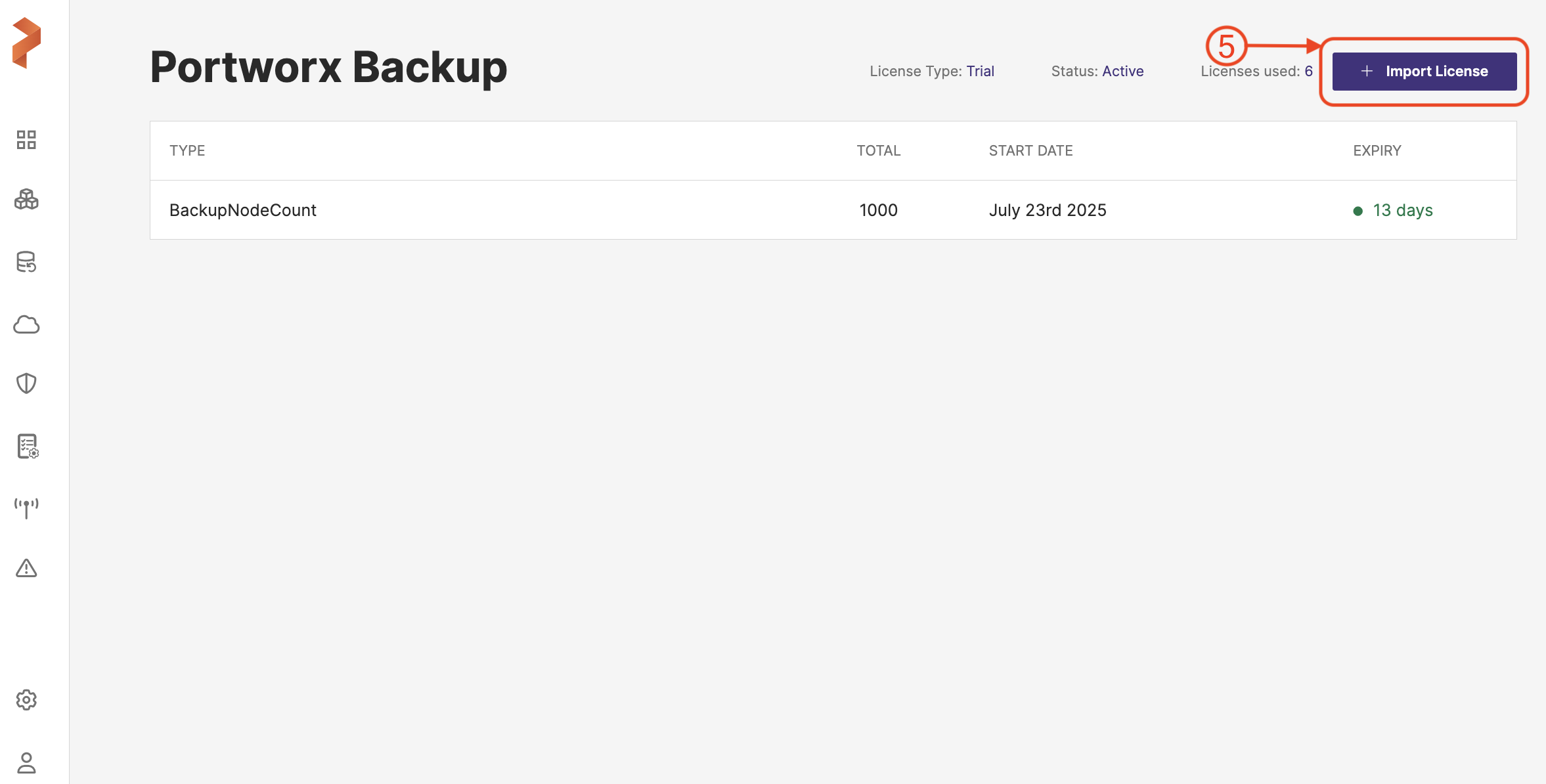Click the Portworx logo icon

coord(26,43)
